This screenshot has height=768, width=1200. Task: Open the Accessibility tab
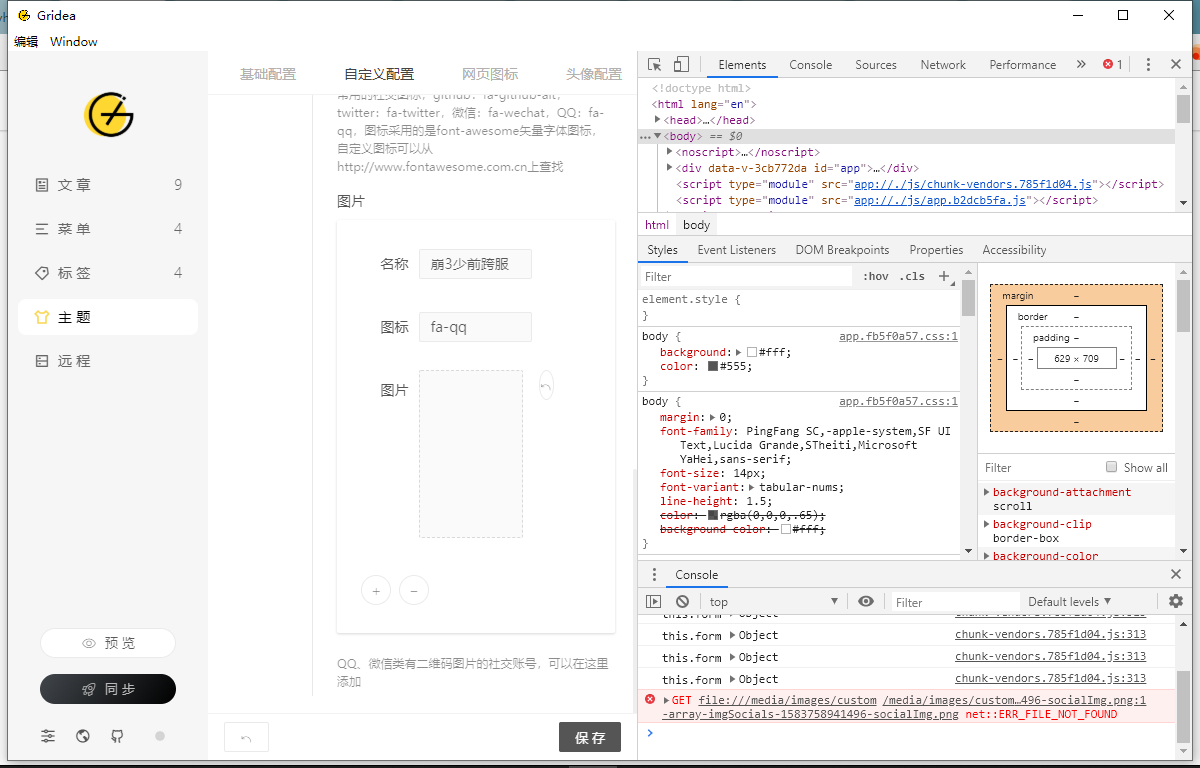(1014, 250)
